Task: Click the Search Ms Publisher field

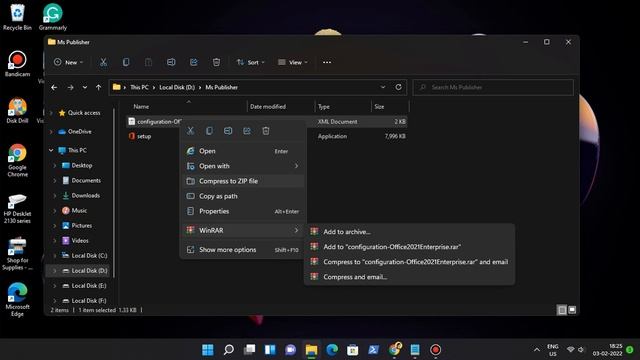Action: click(x=493, y=87)
